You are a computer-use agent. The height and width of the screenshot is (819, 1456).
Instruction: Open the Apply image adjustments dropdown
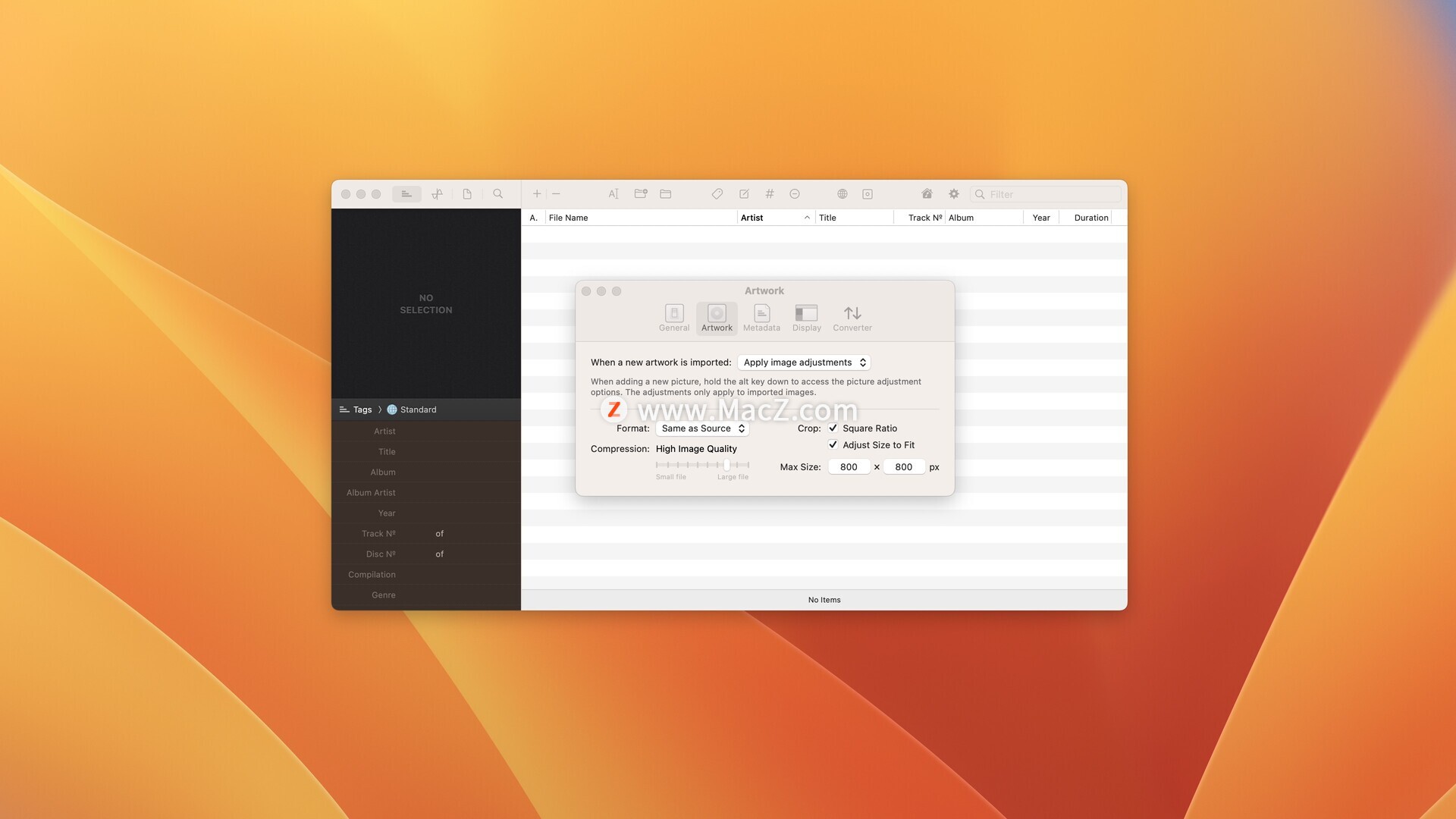(x=804, y=362)
